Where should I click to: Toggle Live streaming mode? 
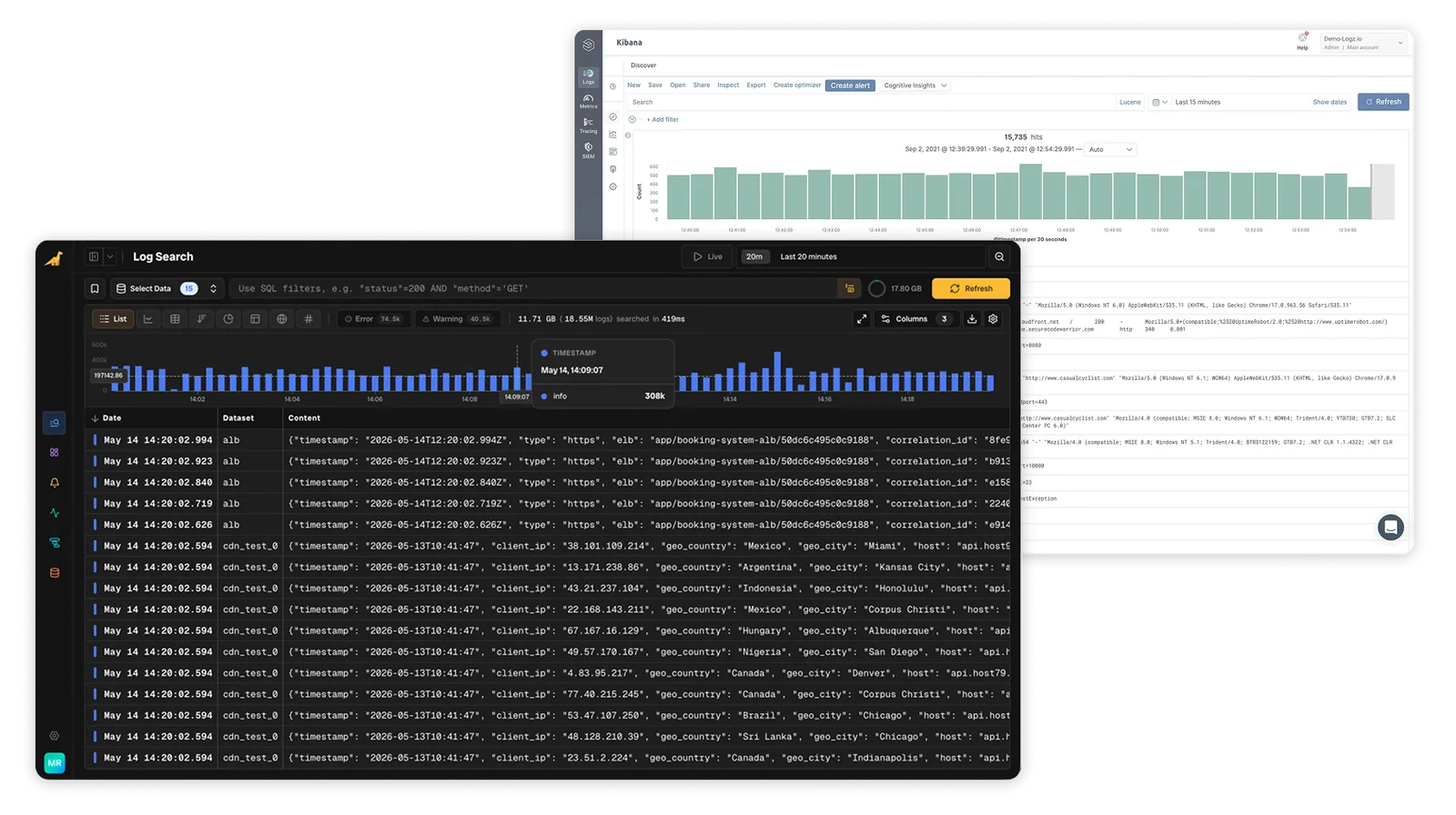(x=708, y=257)
